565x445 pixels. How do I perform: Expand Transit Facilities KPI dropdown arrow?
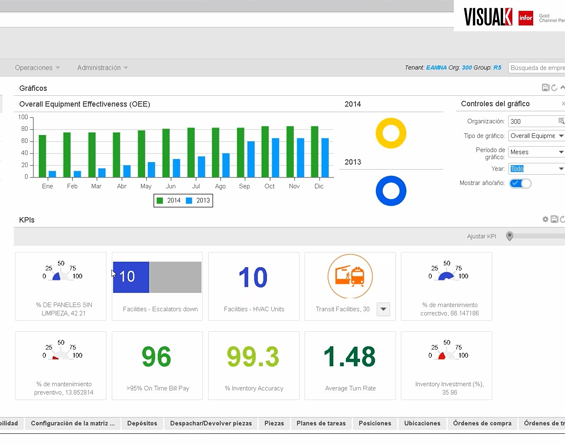point(383,309)
